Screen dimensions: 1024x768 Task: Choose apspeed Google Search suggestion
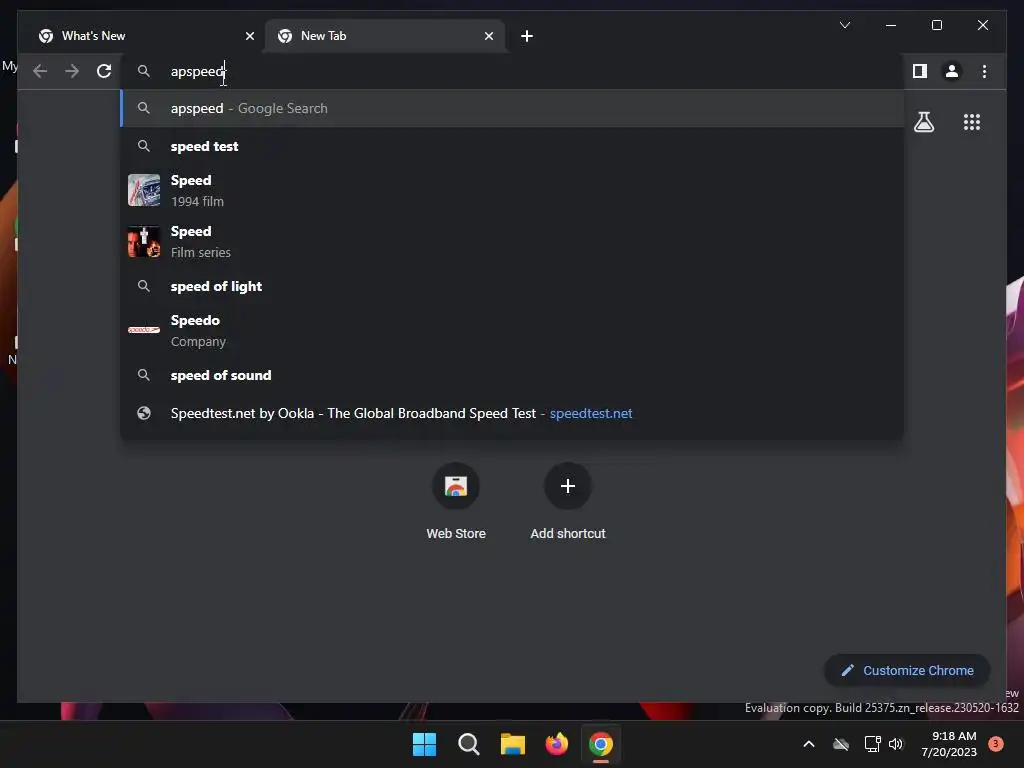tap(513, 108)
